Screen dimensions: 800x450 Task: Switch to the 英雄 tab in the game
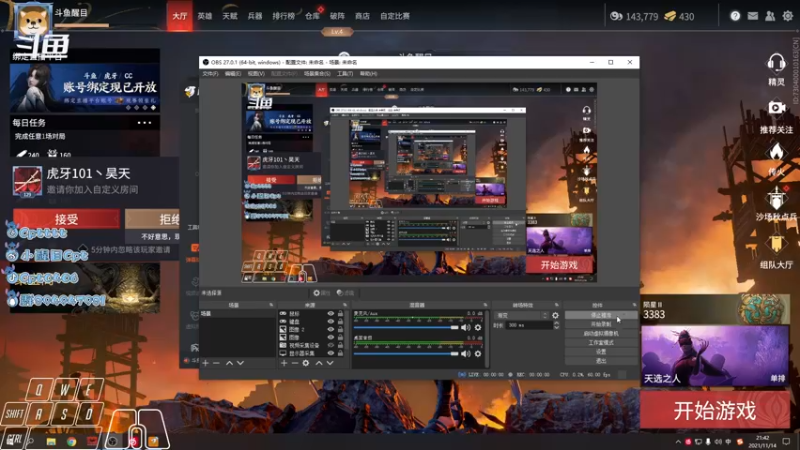pyautogui.click(x=205, y=16)
